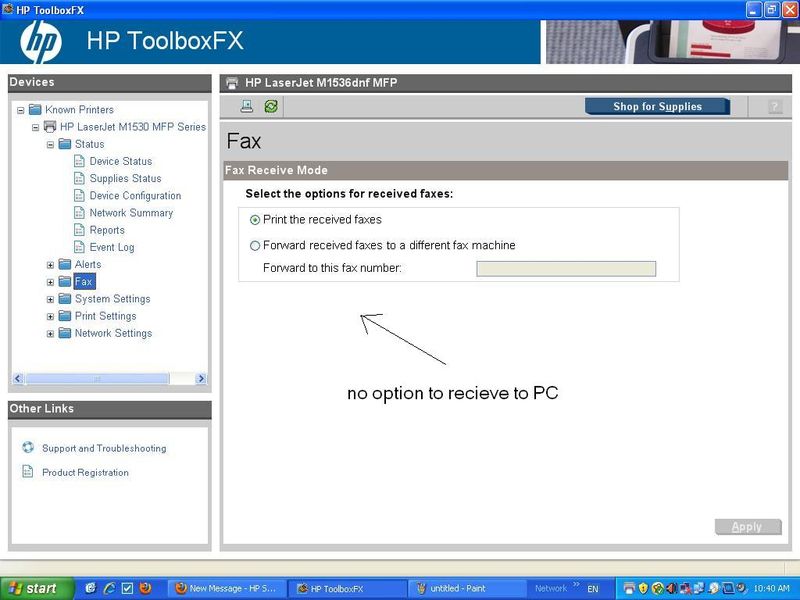This screenshot has width=800, height=600.
Task: Click the Shop for Supplies button
Action: tap(657, 107)
